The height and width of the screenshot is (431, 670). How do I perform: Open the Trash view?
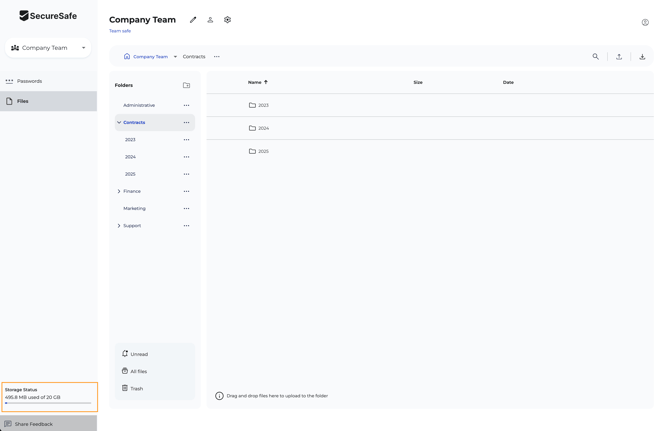[x=136, y=389]
